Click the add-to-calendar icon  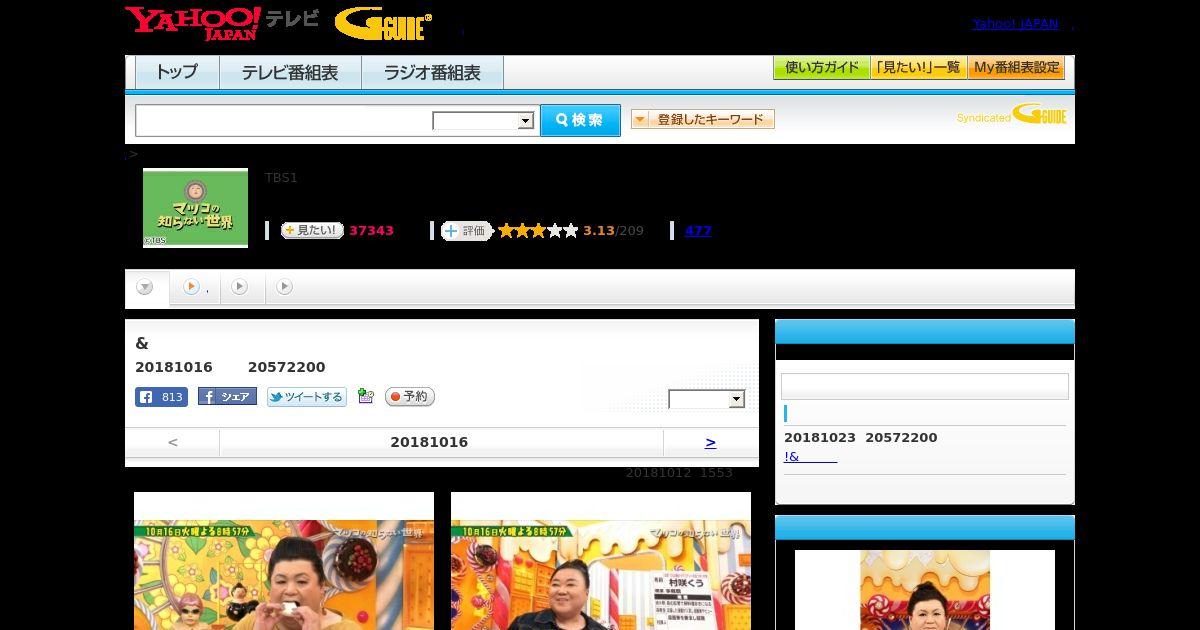pyautogui.click(x=366, y=397)
